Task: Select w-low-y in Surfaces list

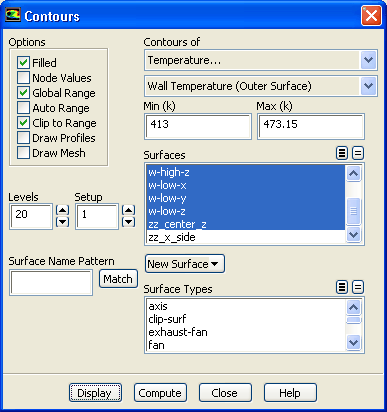Action: (246, 198)
